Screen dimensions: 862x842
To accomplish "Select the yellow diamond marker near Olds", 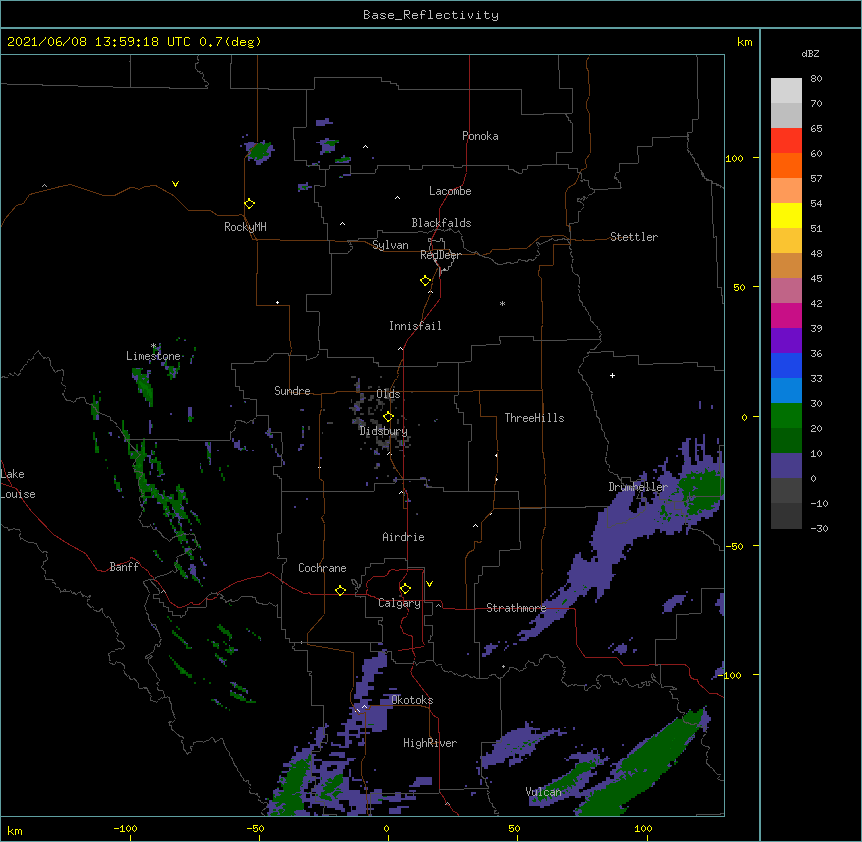I will (388, 417).
